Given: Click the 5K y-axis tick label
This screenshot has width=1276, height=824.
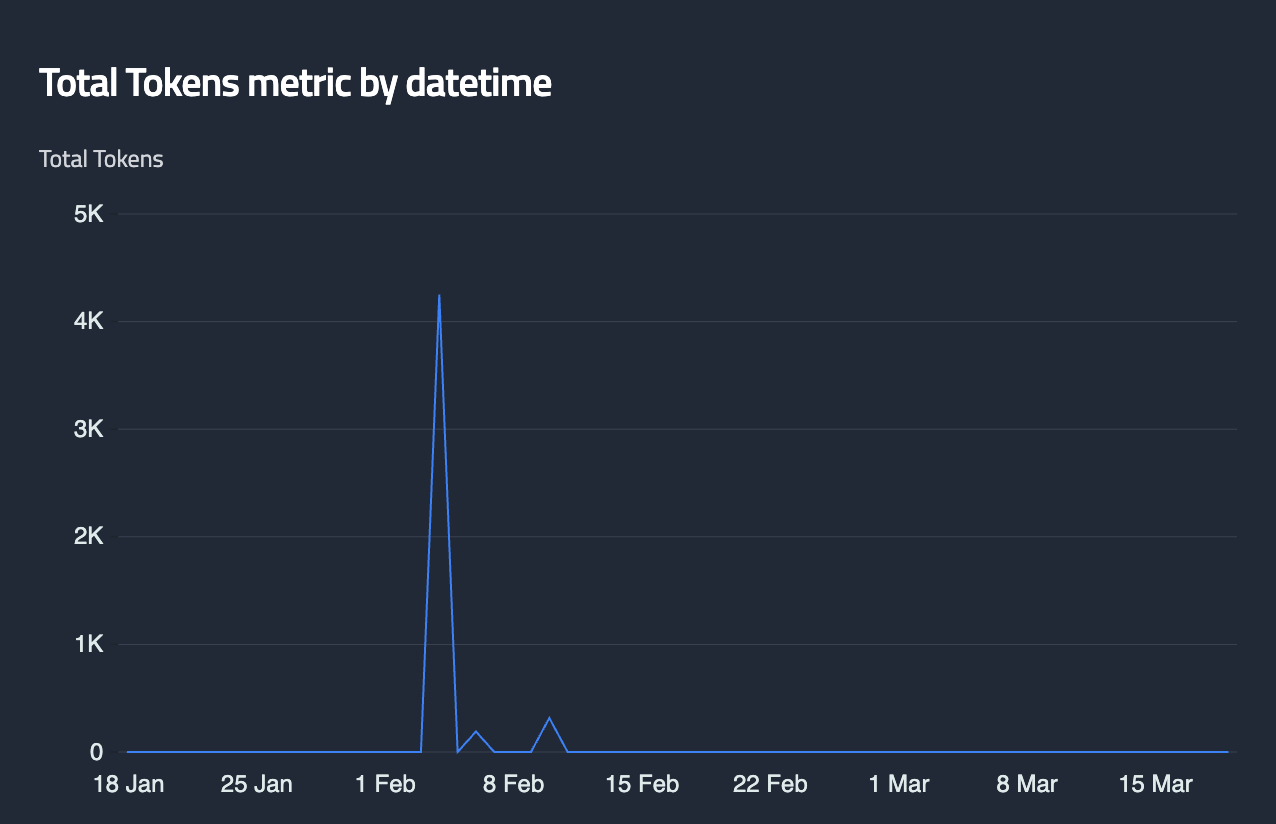Looking at the screenshot, I should tap(90, 214).
